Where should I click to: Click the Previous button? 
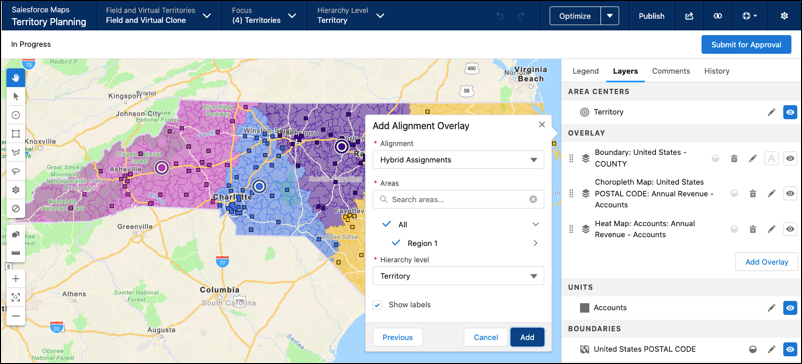point(397,337)
